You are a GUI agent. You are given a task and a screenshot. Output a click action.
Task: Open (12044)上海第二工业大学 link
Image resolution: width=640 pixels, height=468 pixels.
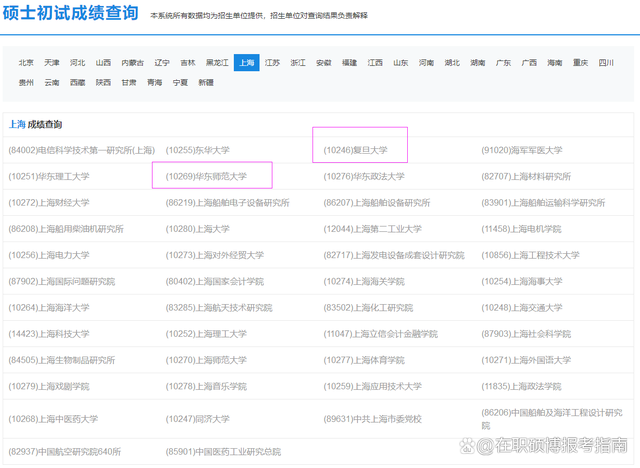pos(373,229)
